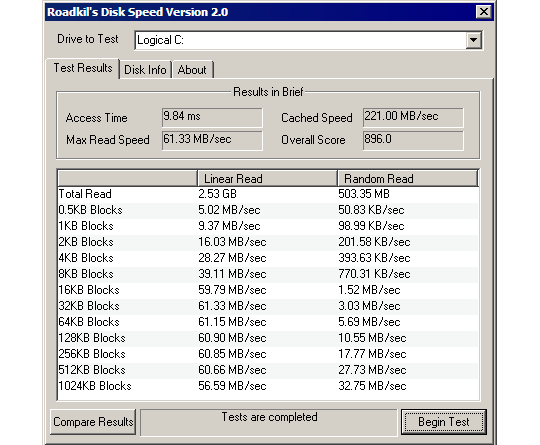Open the Disk Info tab
Image resolution: width=540 pixels, height=445 pixels.
click(x=145, y=70)
